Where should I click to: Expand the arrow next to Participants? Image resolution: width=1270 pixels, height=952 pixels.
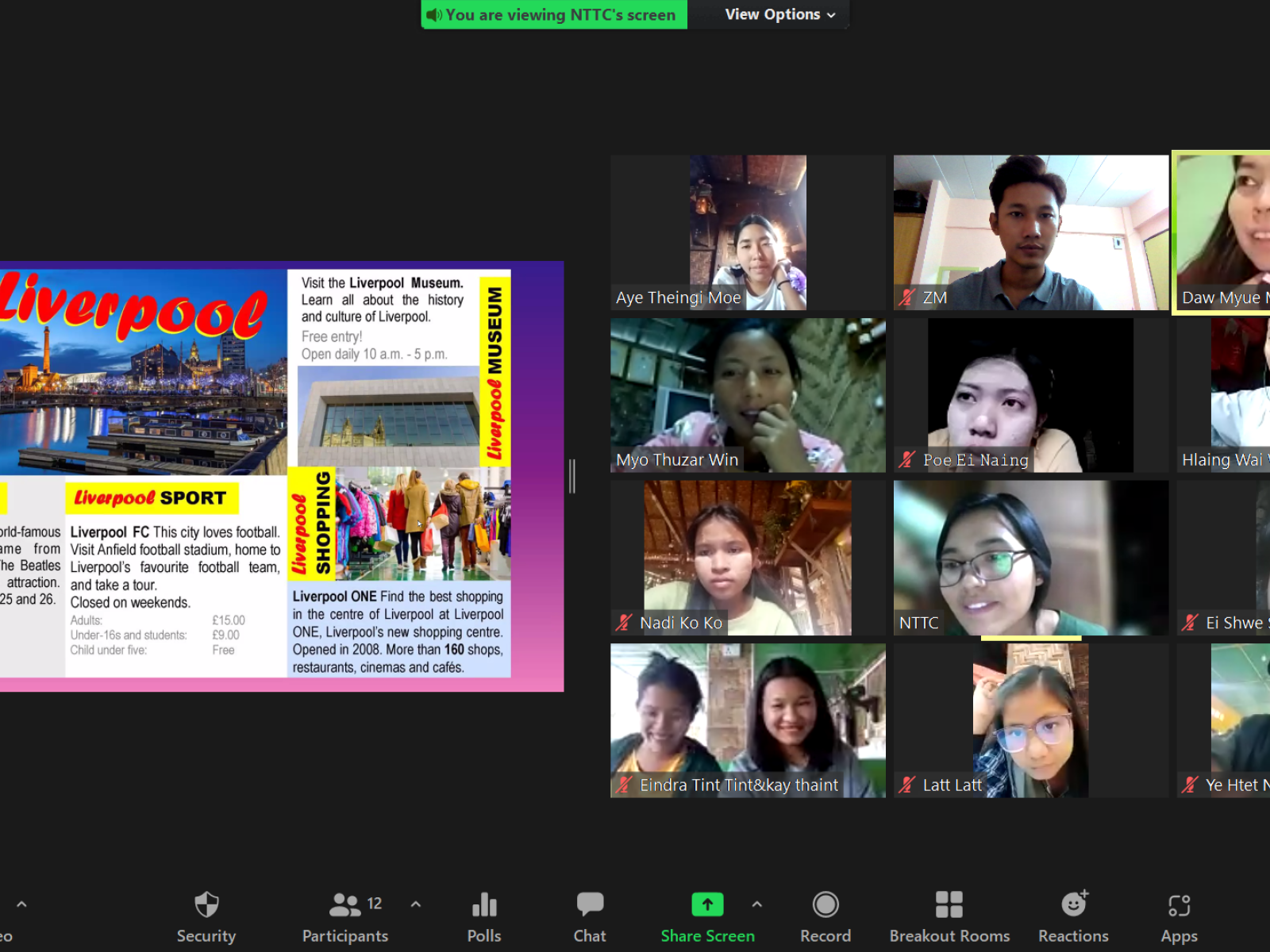pos(416,904)
